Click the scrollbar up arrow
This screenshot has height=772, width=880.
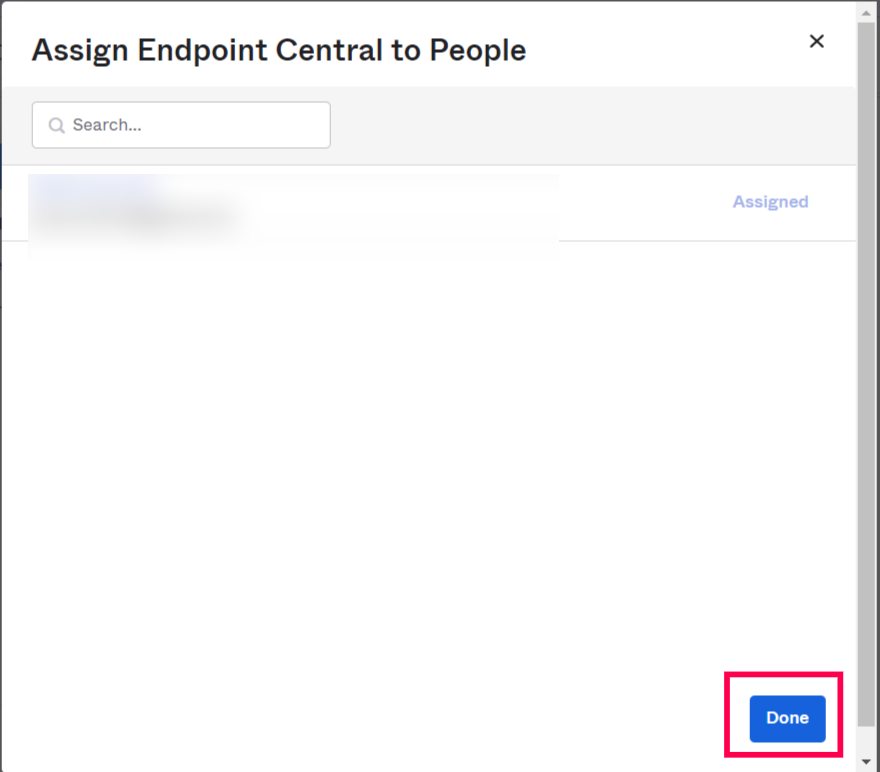click(867, 12)
